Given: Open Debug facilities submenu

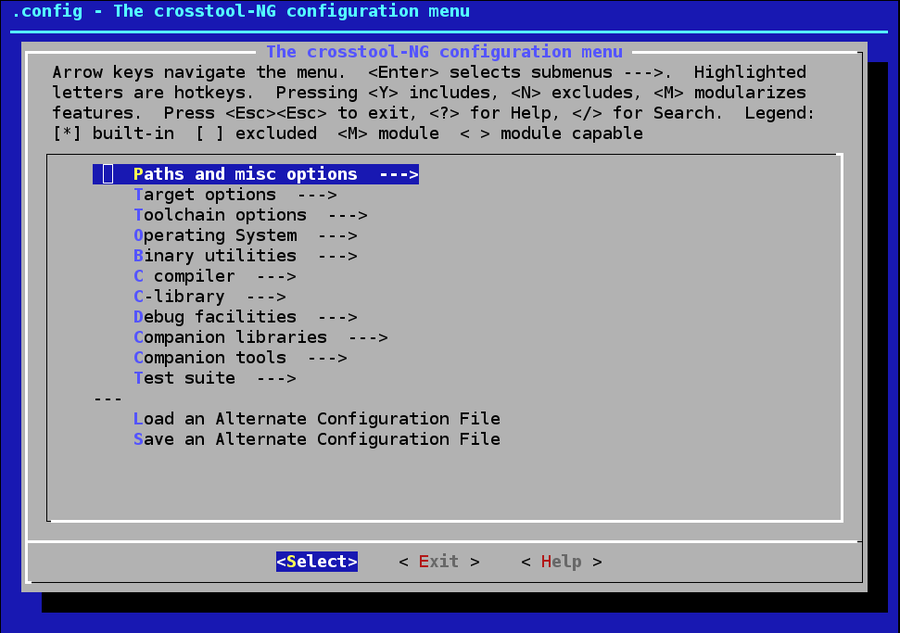Looking at the screenshot, I should coord(246,317).
